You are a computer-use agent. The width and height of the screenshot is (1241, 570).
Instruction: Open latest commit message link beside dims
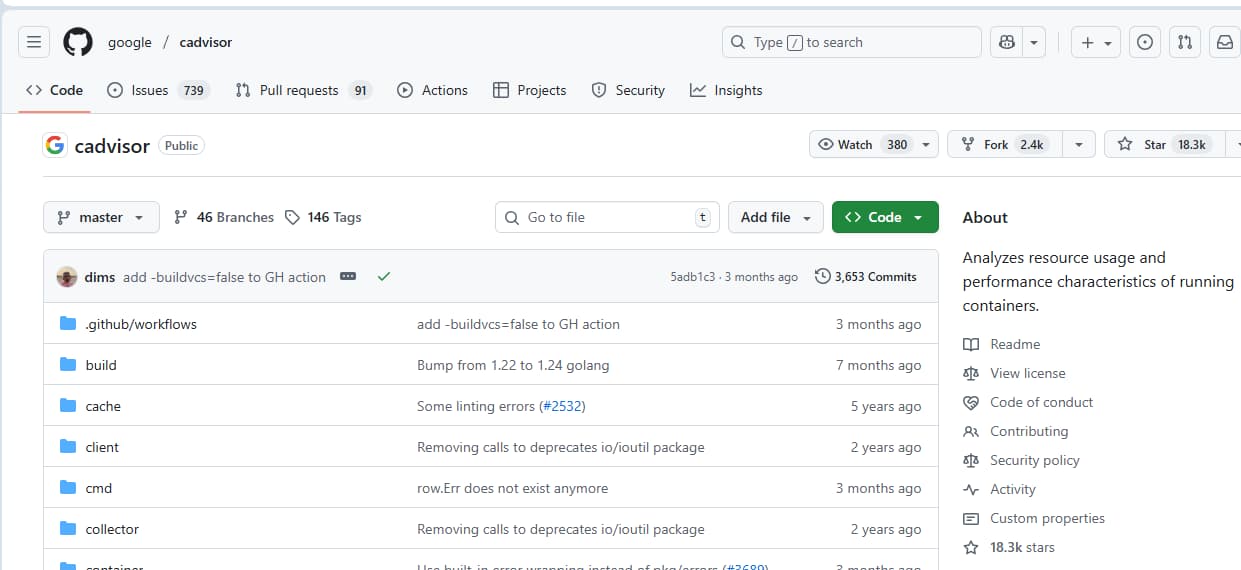tap(224, 277)
